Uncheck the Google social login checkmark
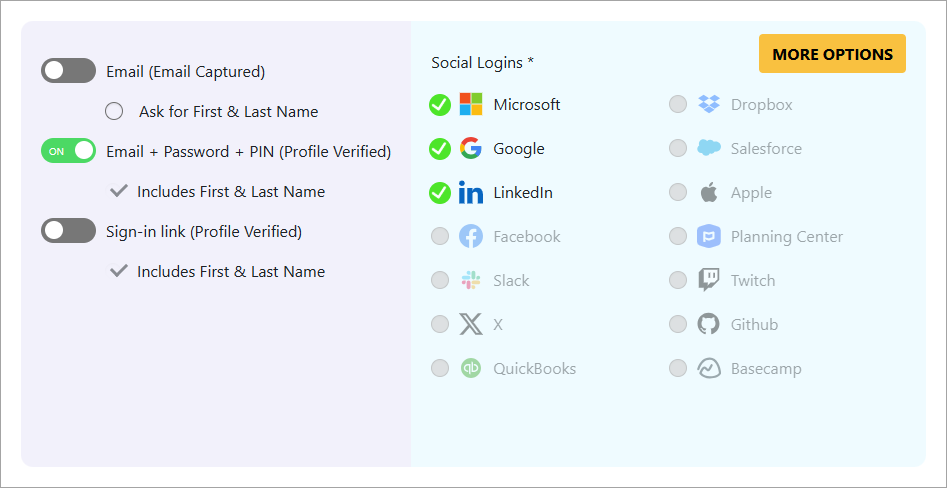The image size is (947, 488). (440, 149)
